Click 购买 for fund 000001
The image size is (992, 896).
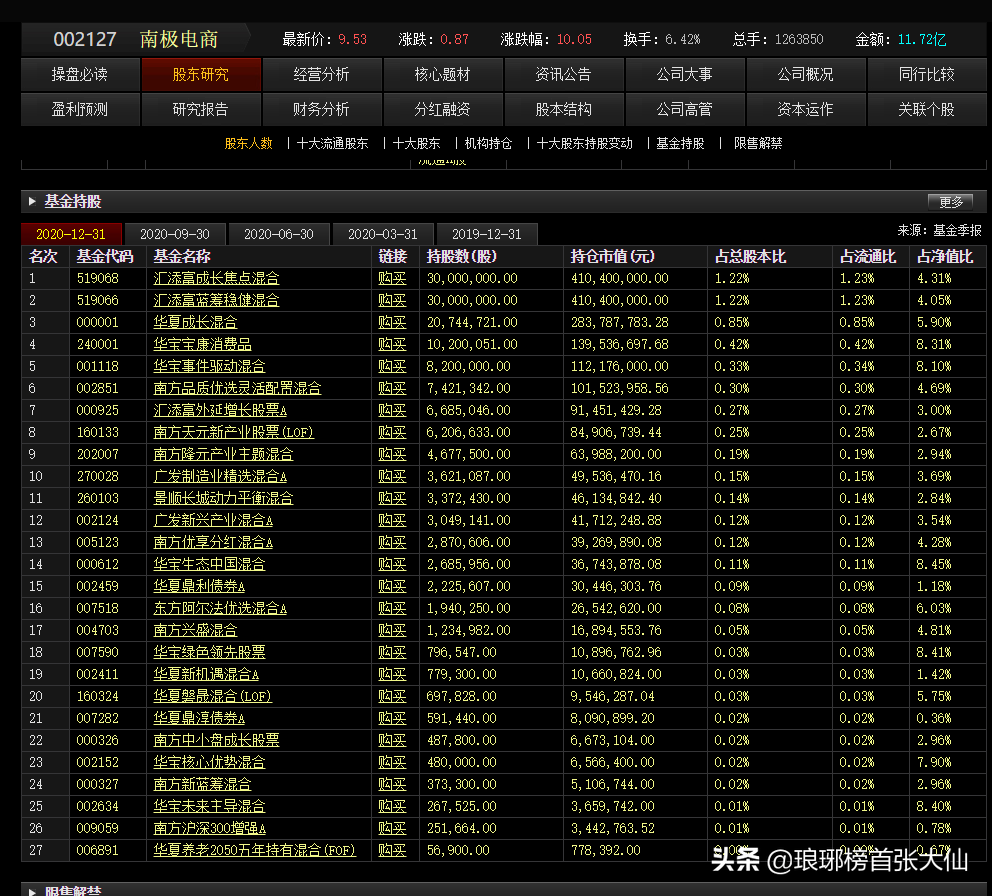[392, 323]
